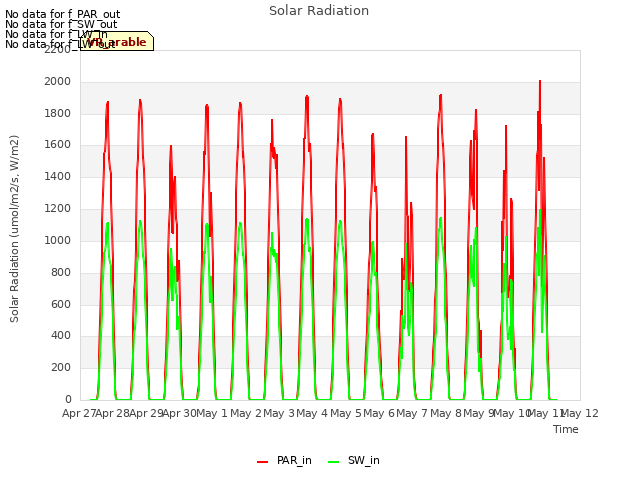
Task: Click the 1600 y-axis tick label
Action: click(x=58, y=145)
